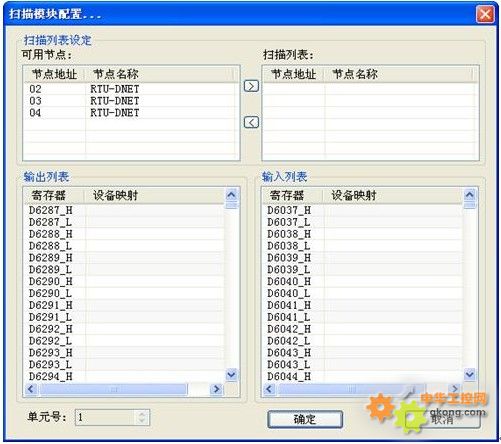Screen dimensions: 501x444
Task: Add node to scan list with right arrow
Action: (251, 86)
